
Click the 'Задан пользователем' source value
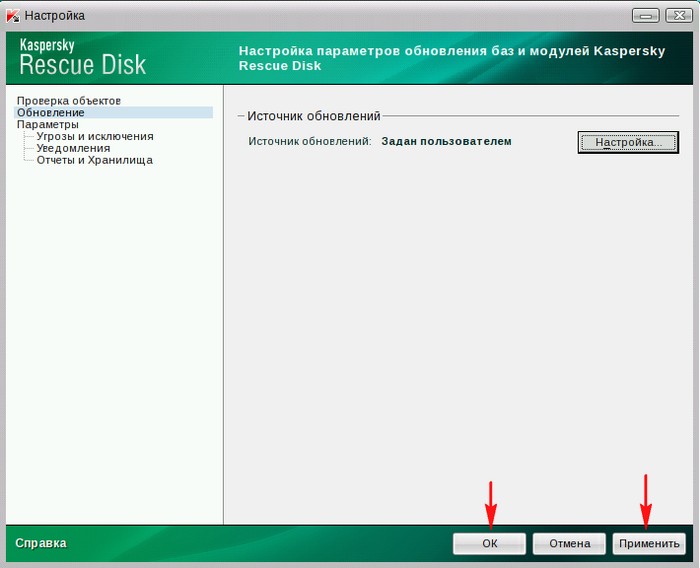coord(446,142)
